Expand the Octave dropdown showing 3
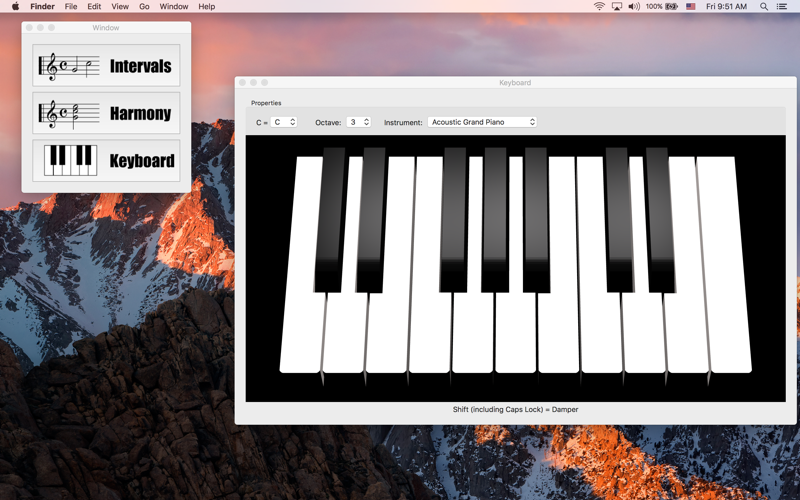This screenshot has height=500, width=800. point(359,122)
